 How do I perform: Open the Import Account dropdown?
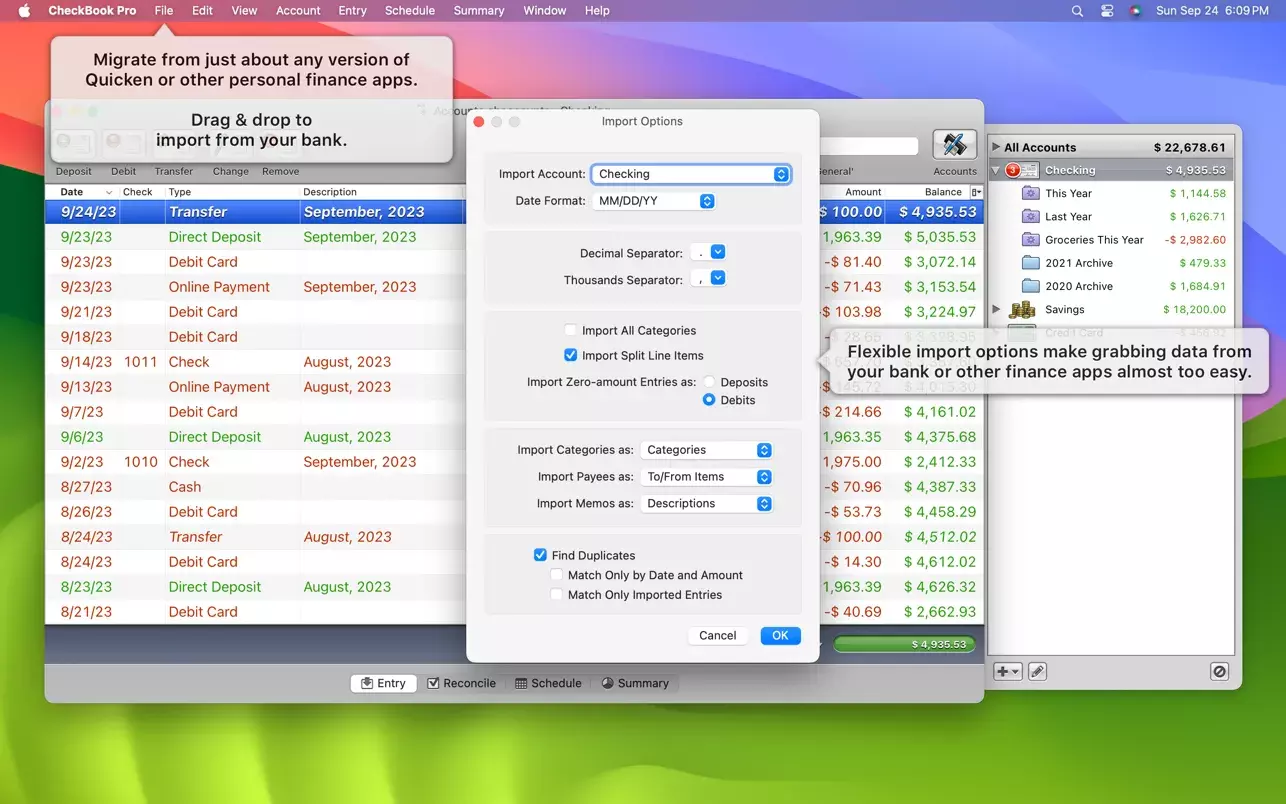click(x=691, y=174)
